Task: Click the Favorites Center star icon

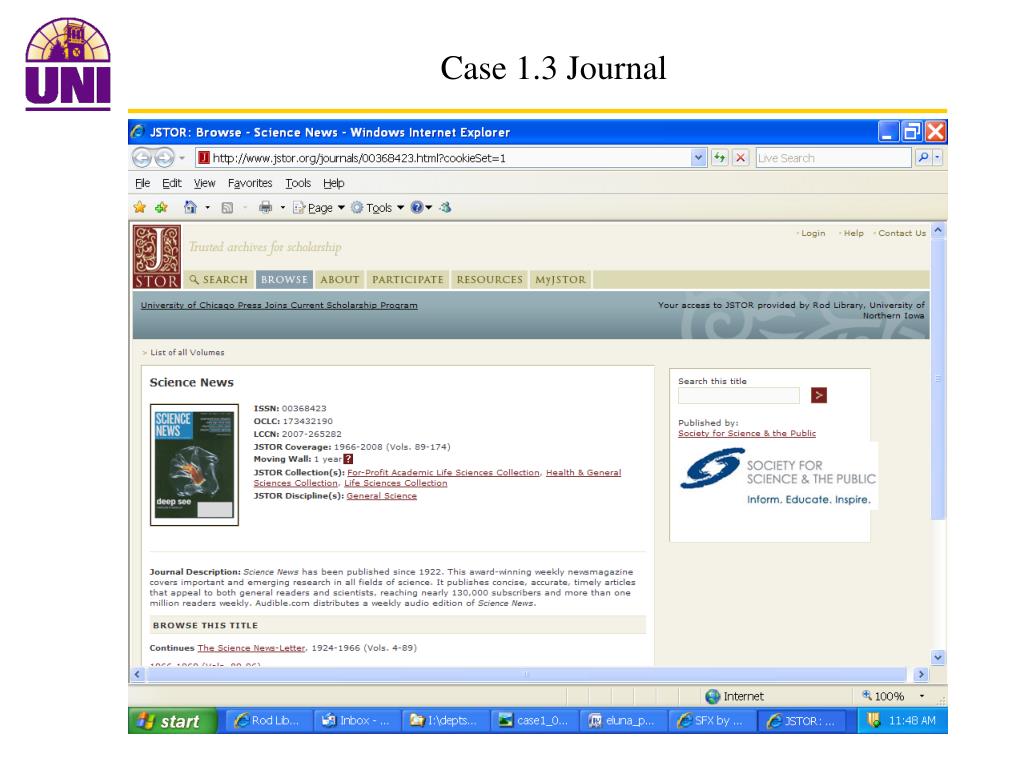Action: coord(139,208)
